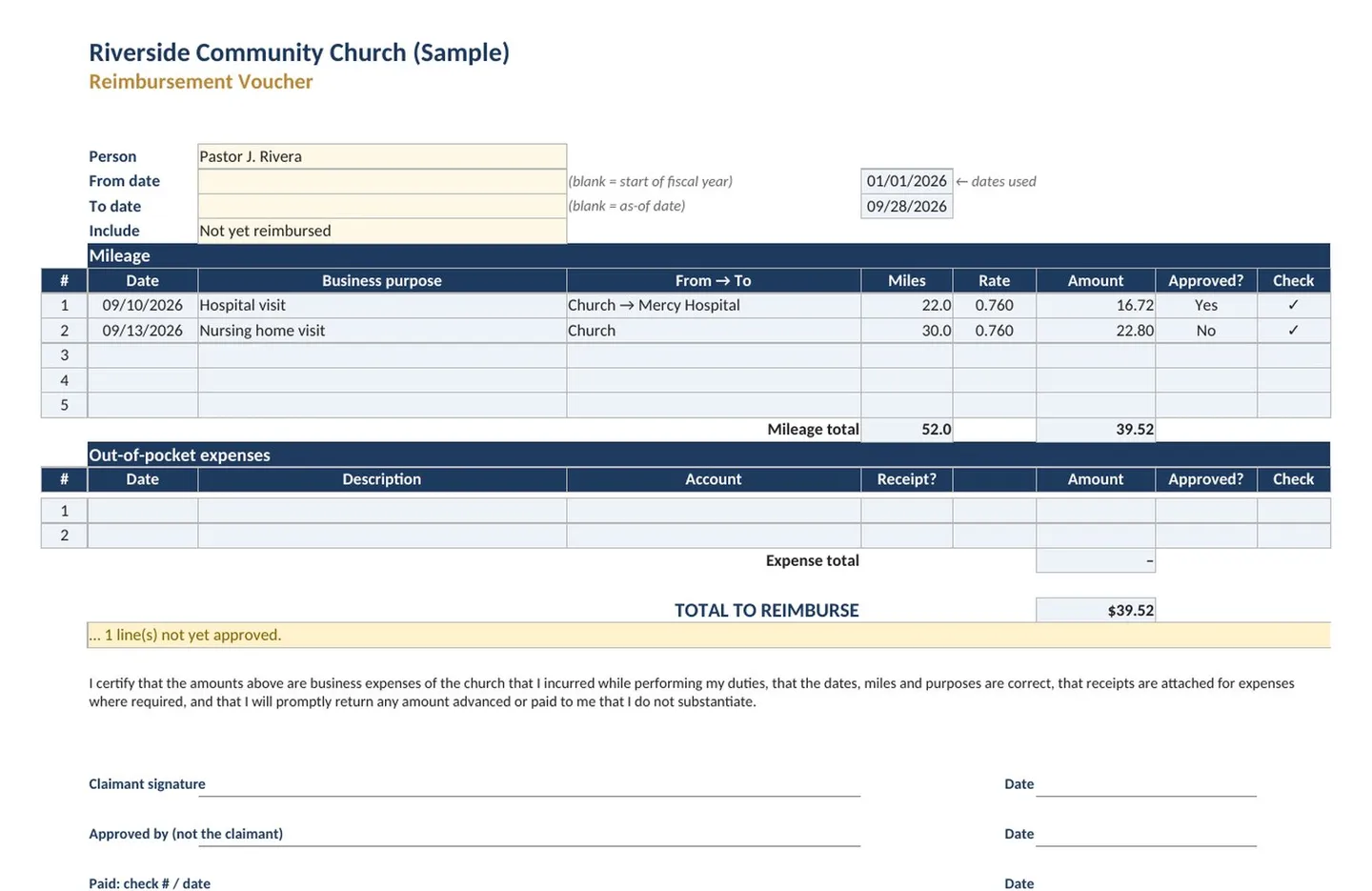Click the check mark in the Nursing home visit row
Screen dimensions: 1372x891
[1294, 331]
